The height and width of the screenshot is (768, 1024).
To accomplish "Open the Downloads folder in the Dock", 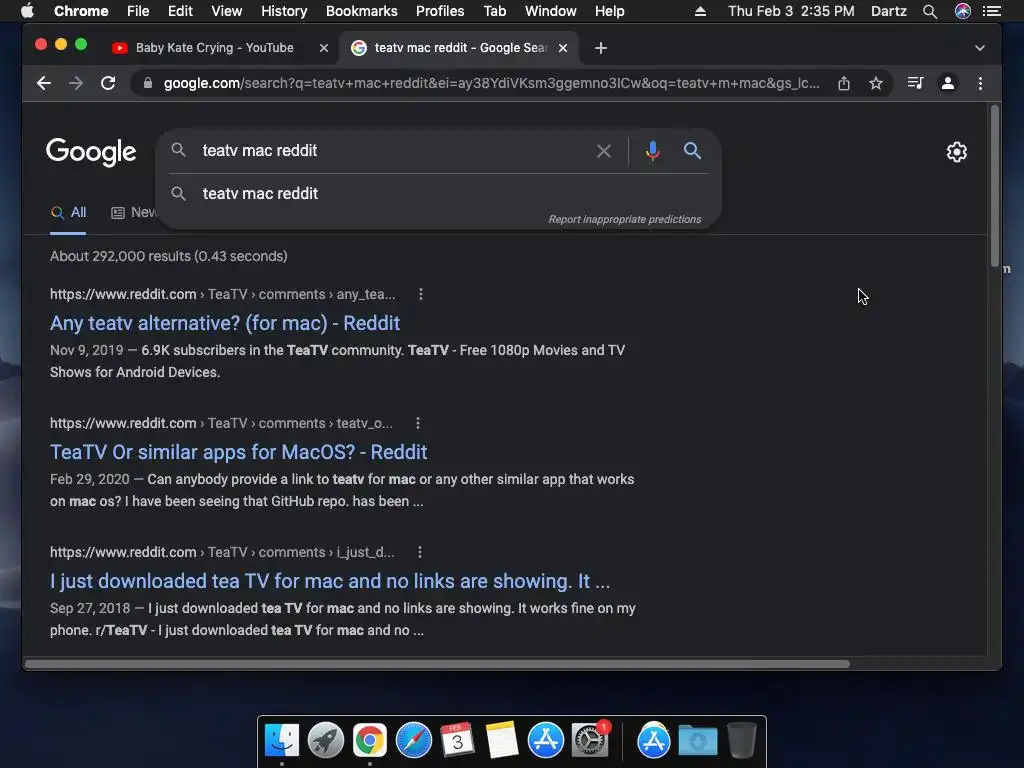I will pyautogui.click(x=697, y=741).
